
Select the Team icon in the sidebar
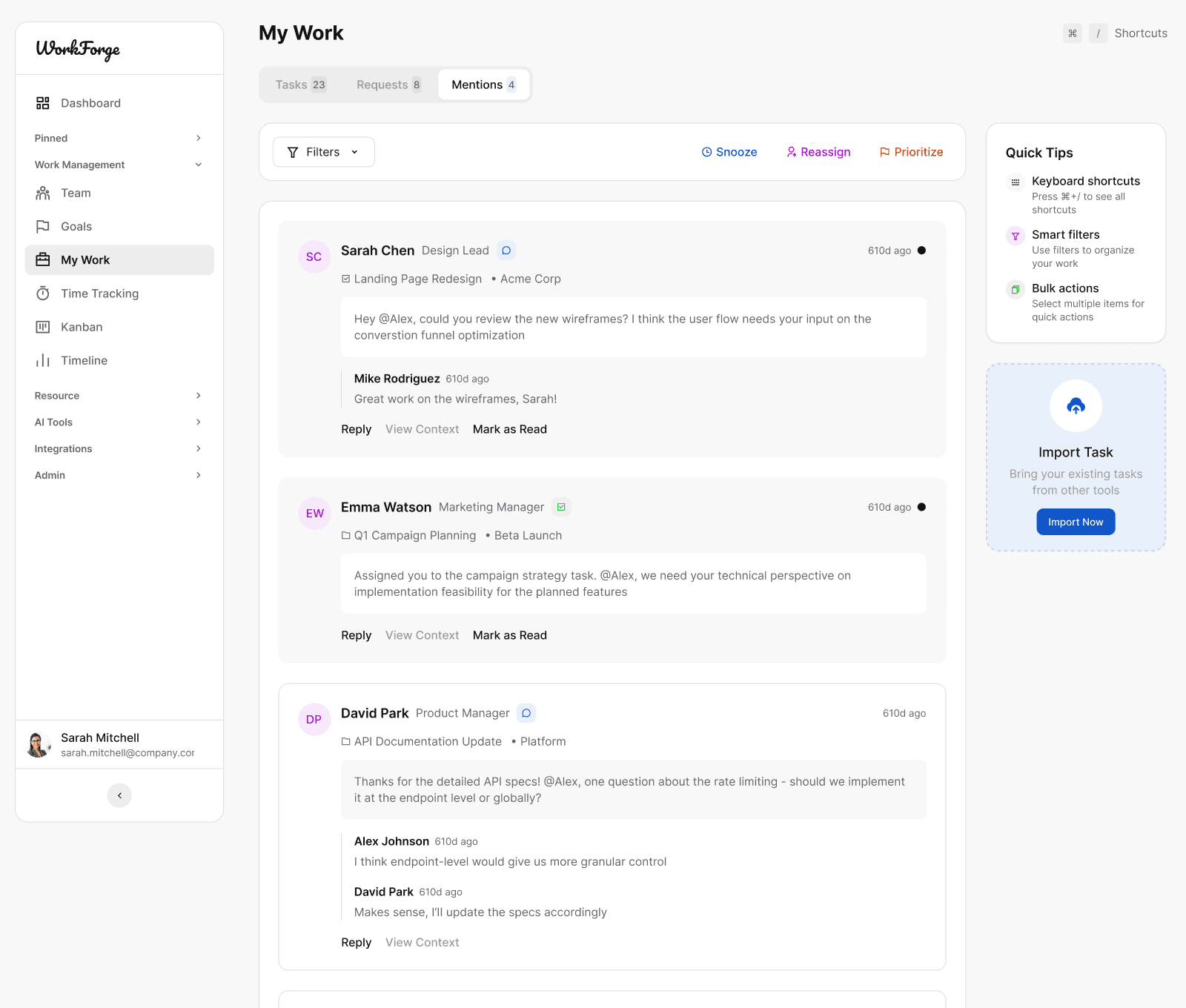(x=44, y=193)
